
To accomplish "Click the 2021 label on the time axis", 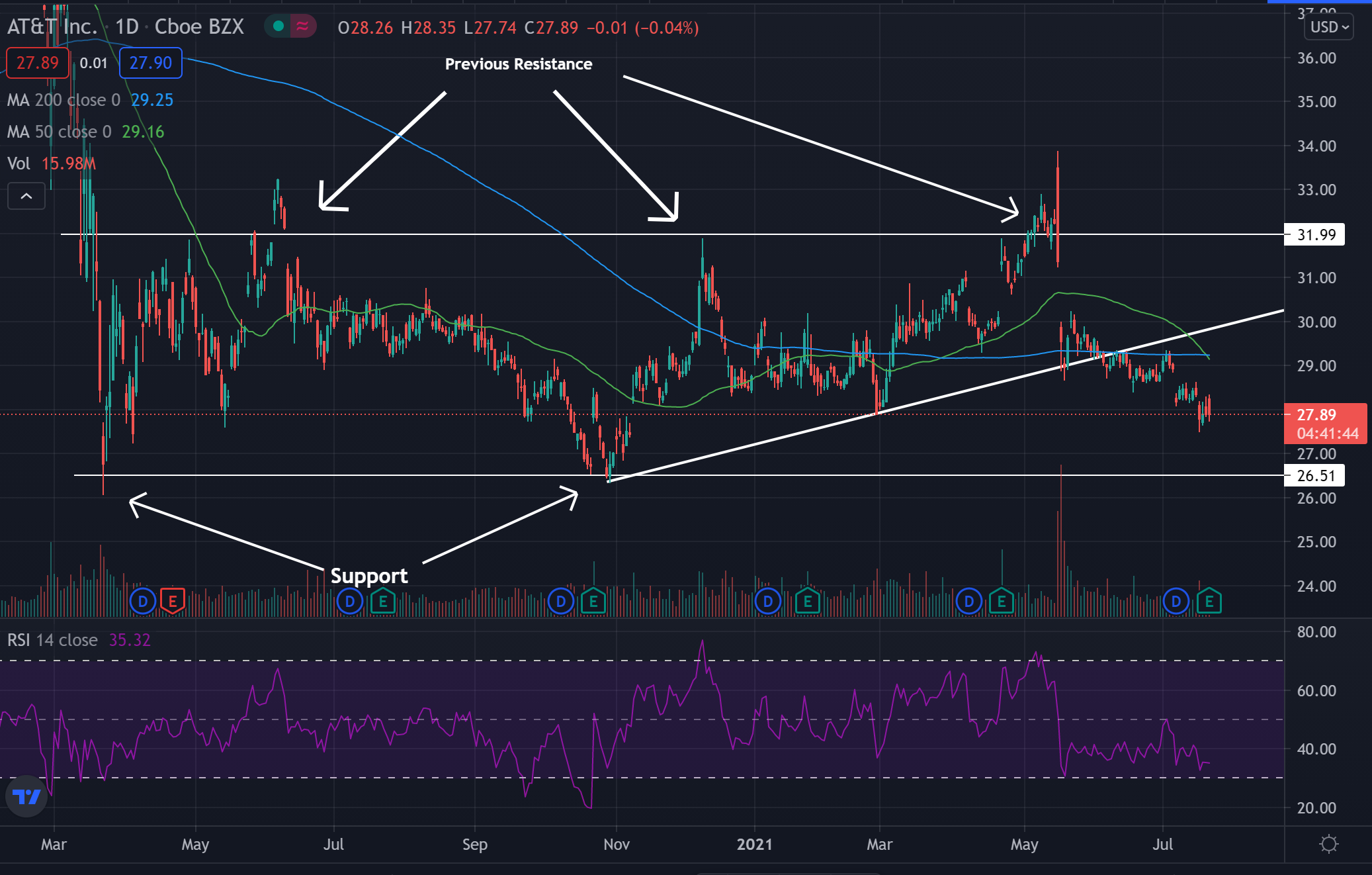I will tap(755, 844).
